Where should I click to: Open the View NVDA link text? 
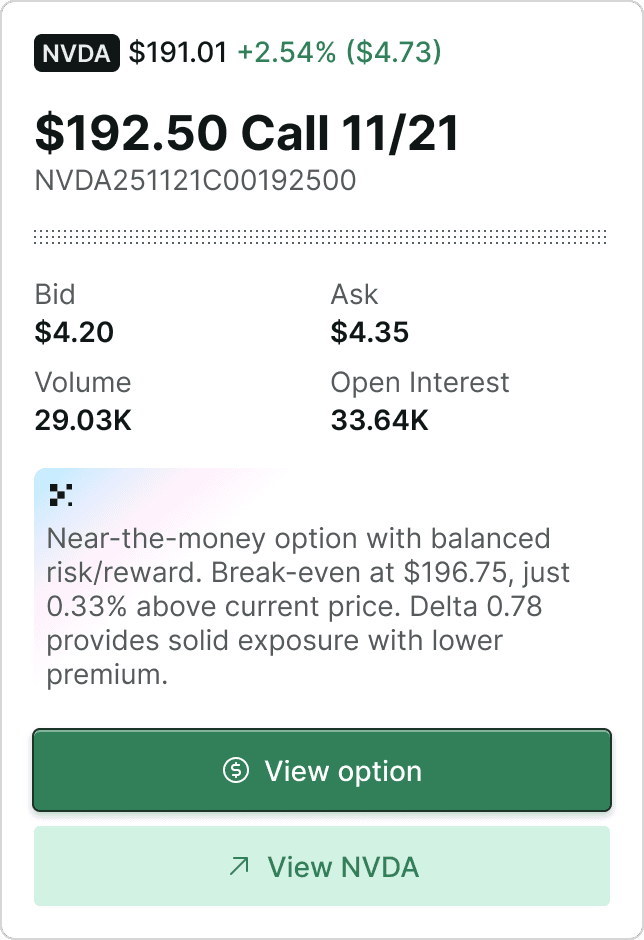click(343, 866)
